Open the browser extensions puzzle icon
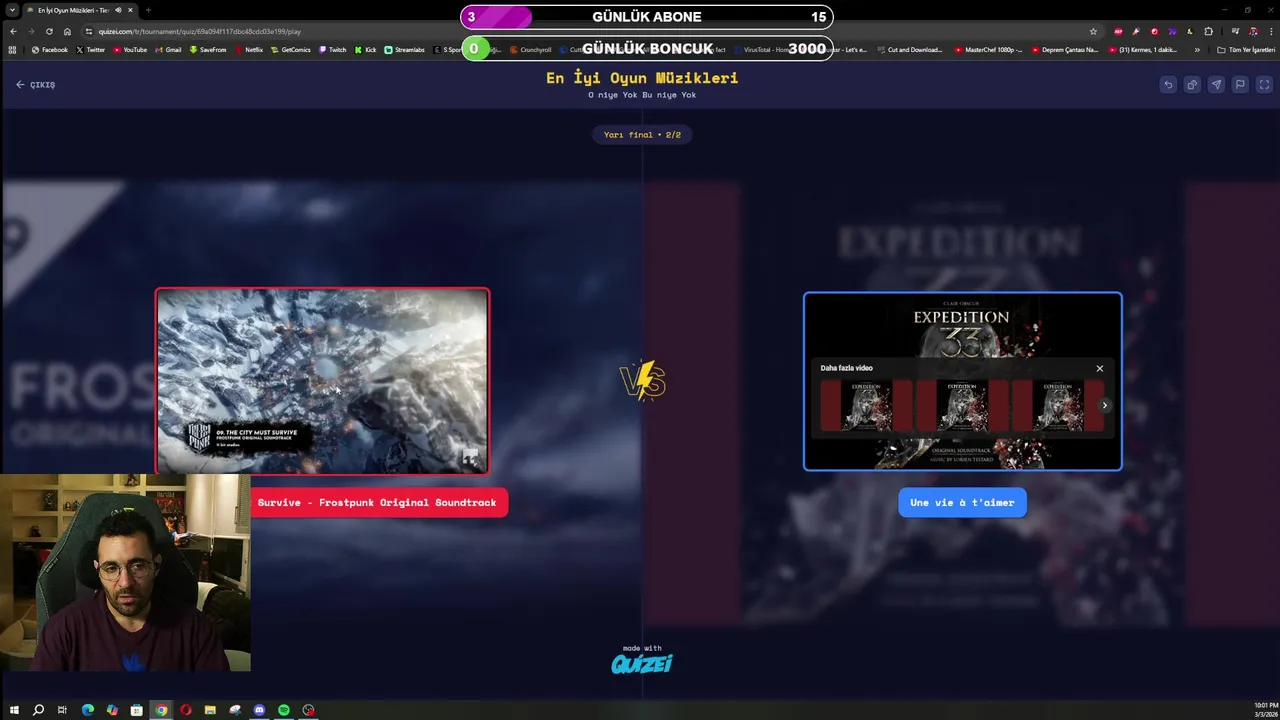 point(1208,31)
